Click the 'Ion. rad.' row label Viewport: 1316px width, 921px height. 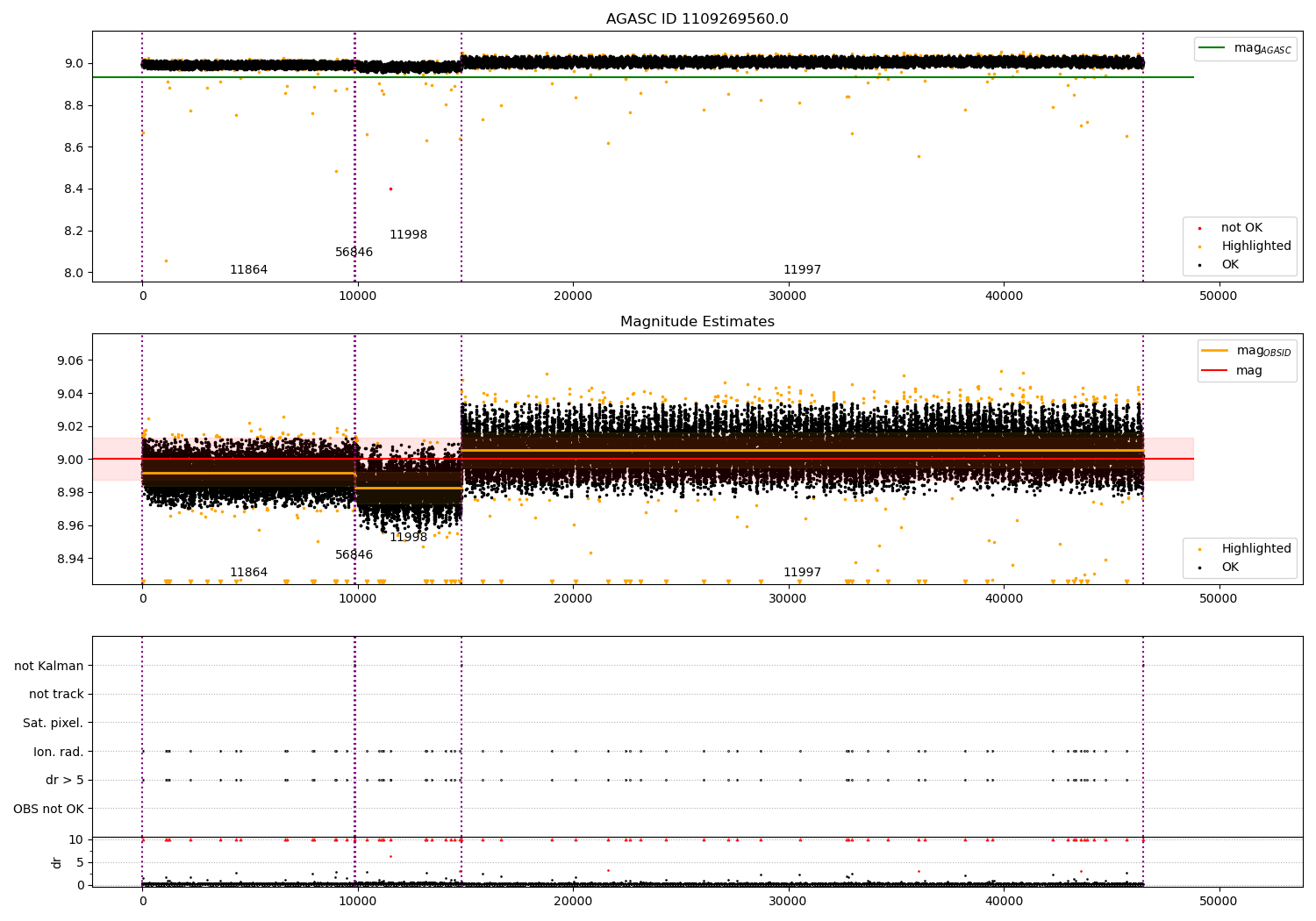click(x=59, y=752)
